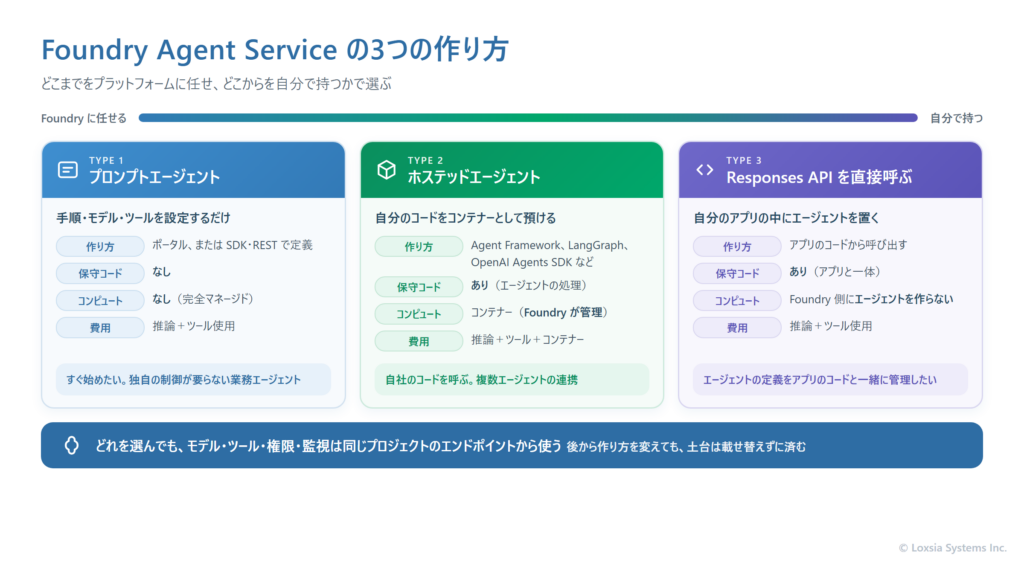Click the "Foundry 側にエージェントを作らない" value

(x=871, y=299)
